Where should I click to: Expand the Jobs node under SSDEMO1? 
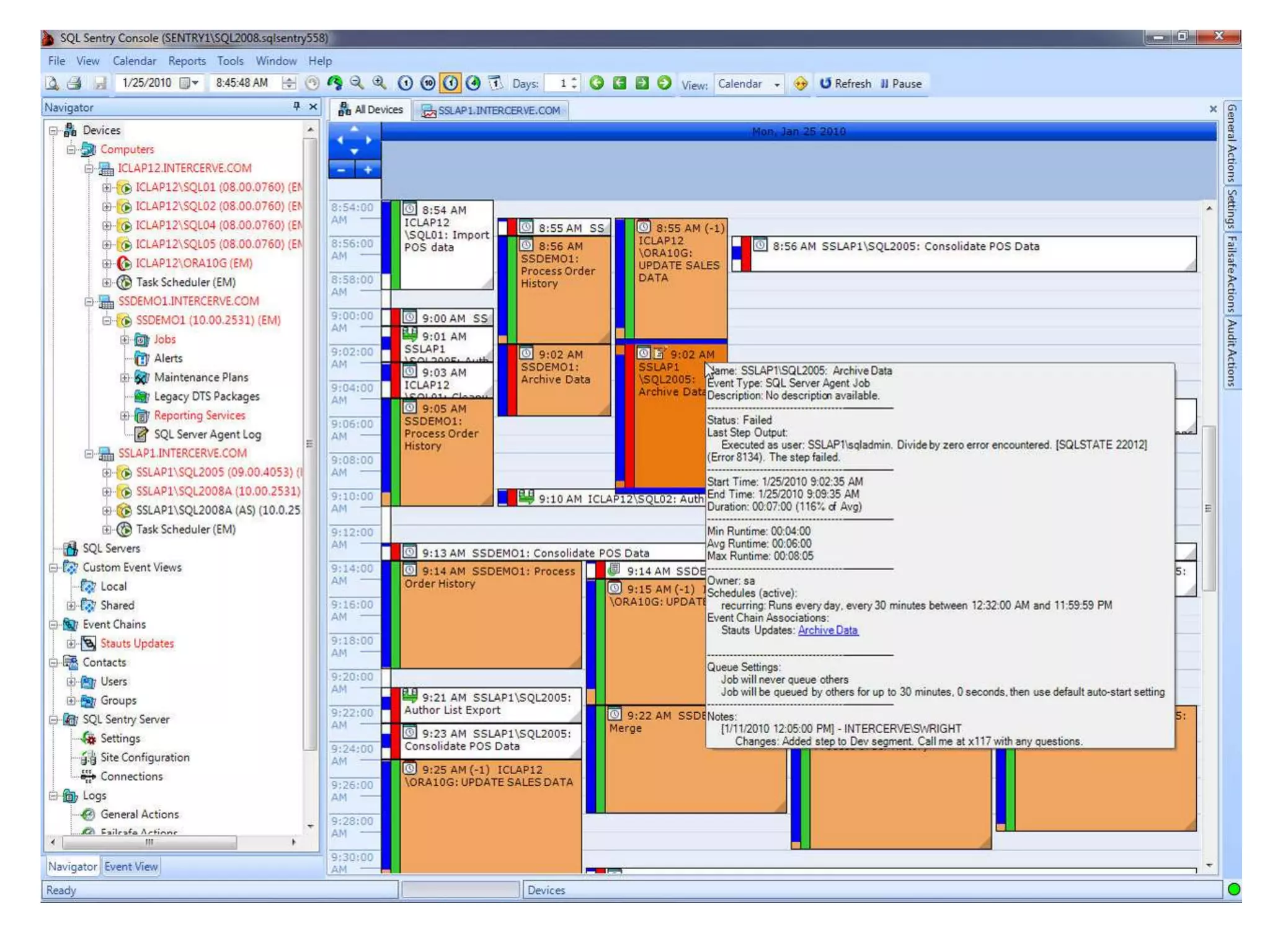(125, 339)
